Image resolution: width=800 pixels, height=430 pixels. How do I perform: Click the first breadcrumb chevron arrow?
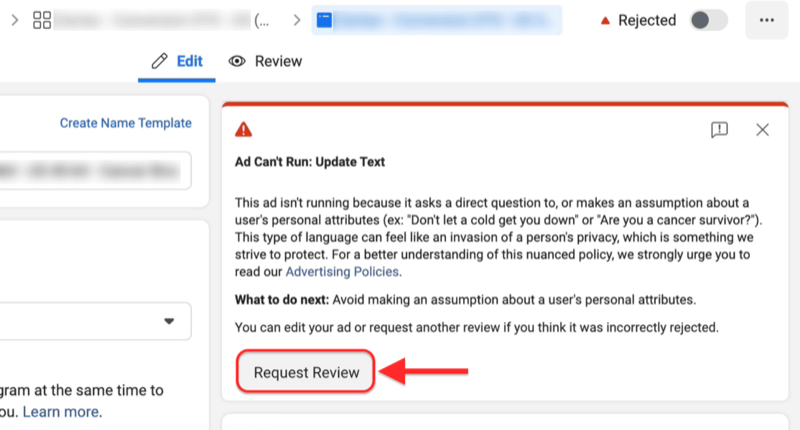tap(11, 20)
